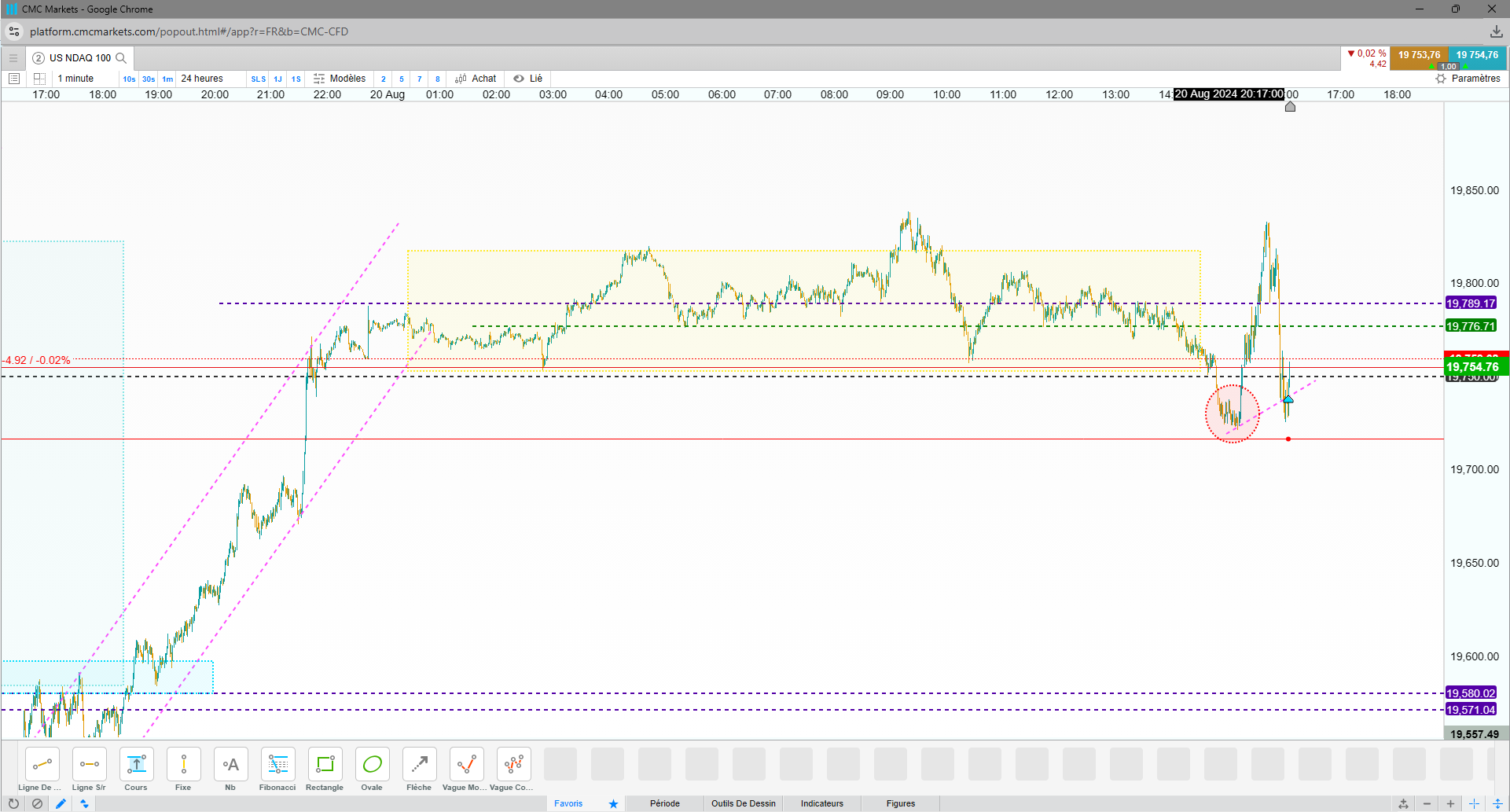1510x812 pixels.
Task: Open the Favoris tab
Action: (568, 803)
